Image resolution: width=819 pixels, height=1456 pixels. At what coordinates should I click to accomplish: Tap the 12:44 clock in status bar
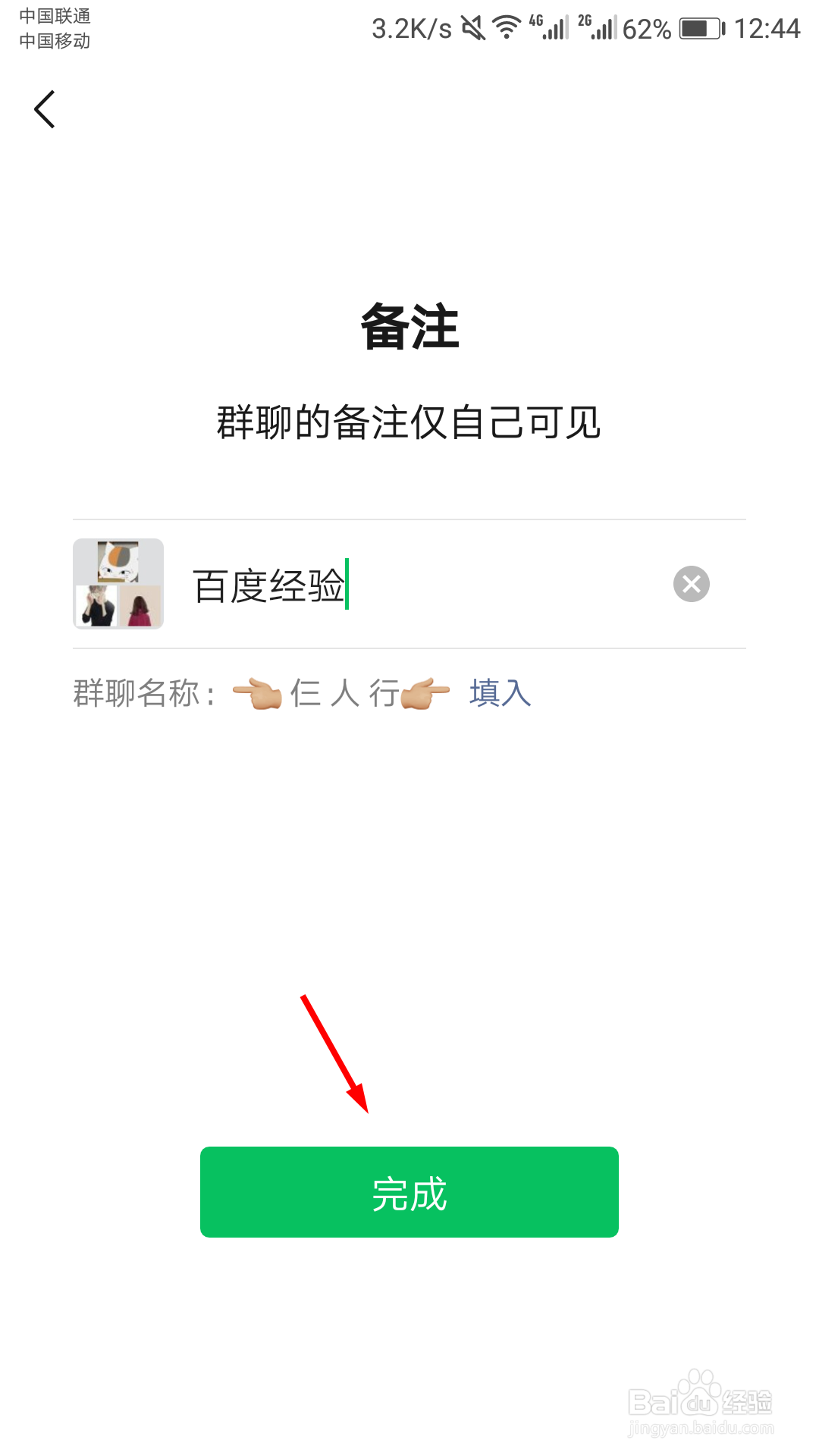[x=767, y=29]
